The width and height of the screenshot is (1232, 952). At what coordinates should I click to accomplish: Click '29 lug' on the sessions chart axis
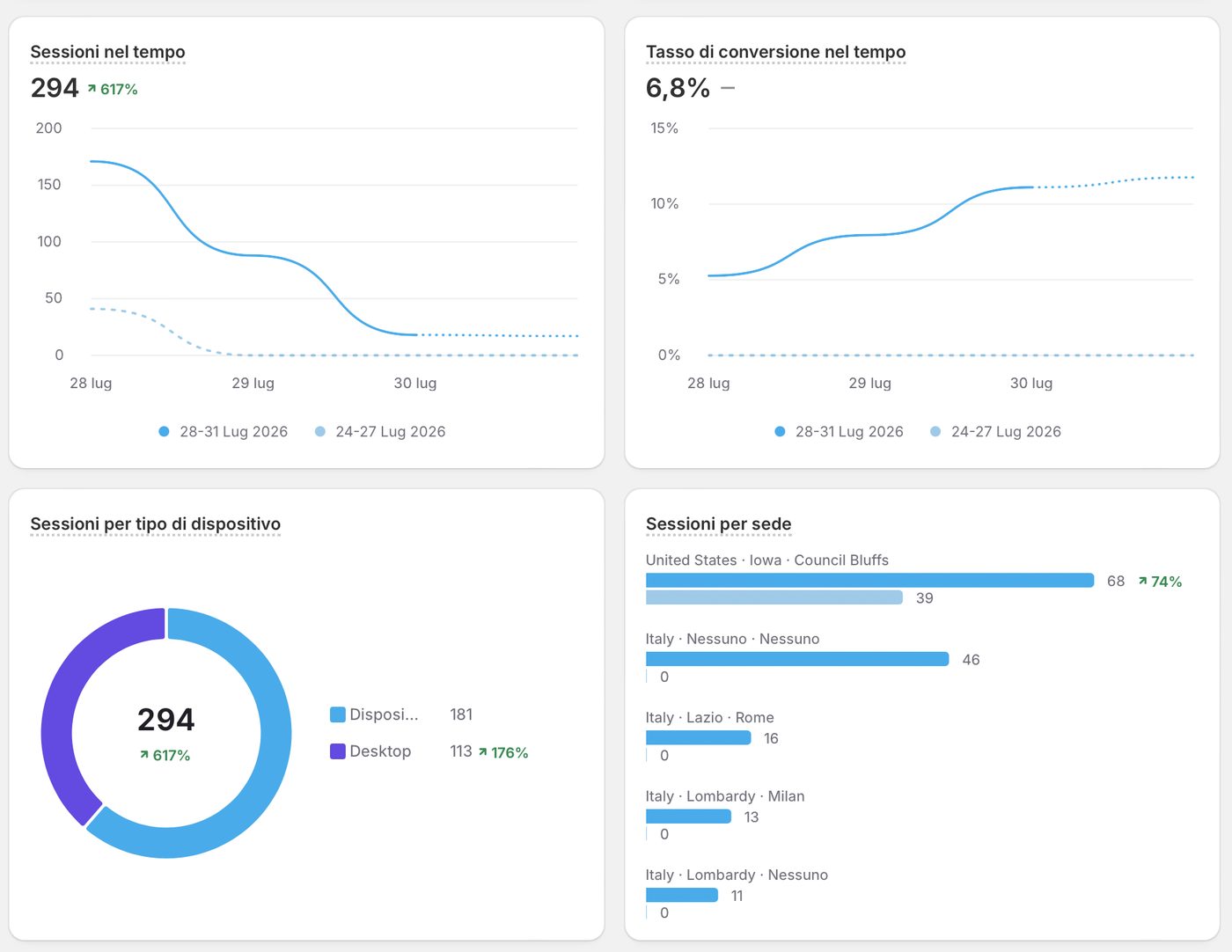point(253,384)
